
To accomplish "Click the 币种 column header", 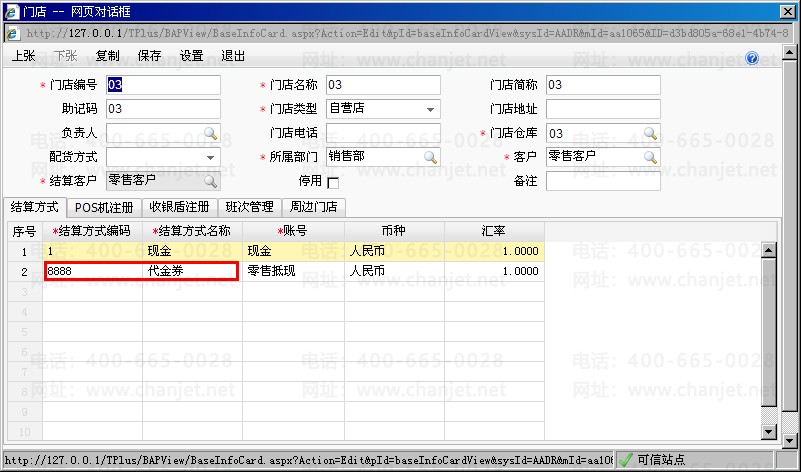I will click(x=394, y=231).
